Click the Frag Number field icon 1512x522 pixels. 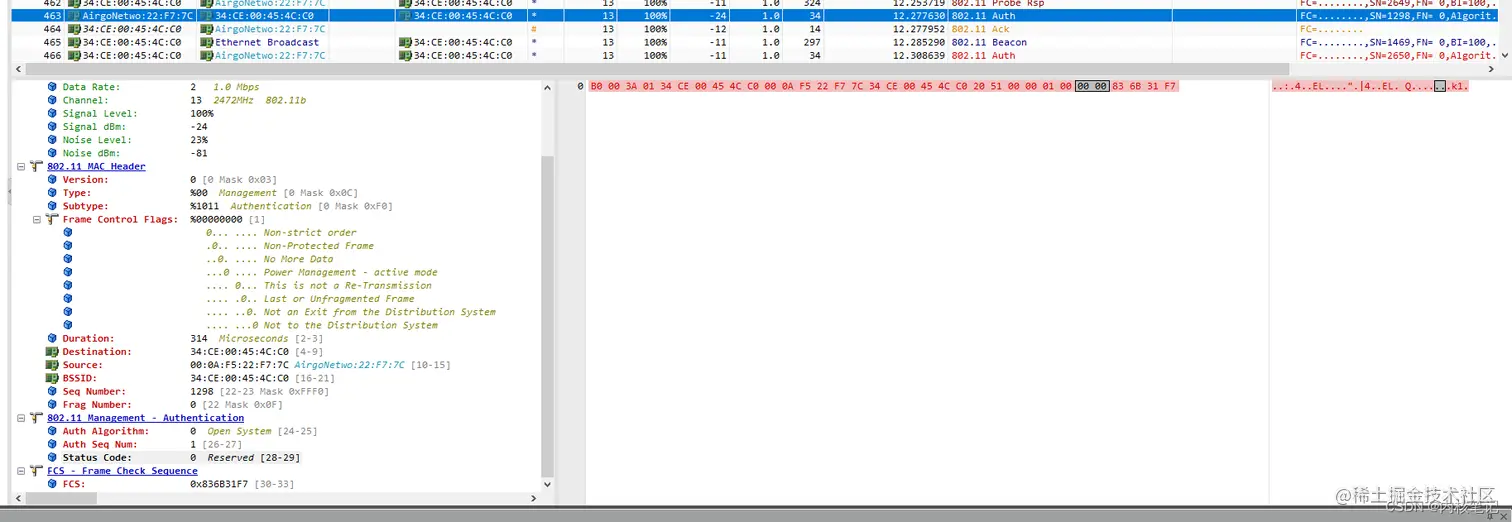(53, 405)
